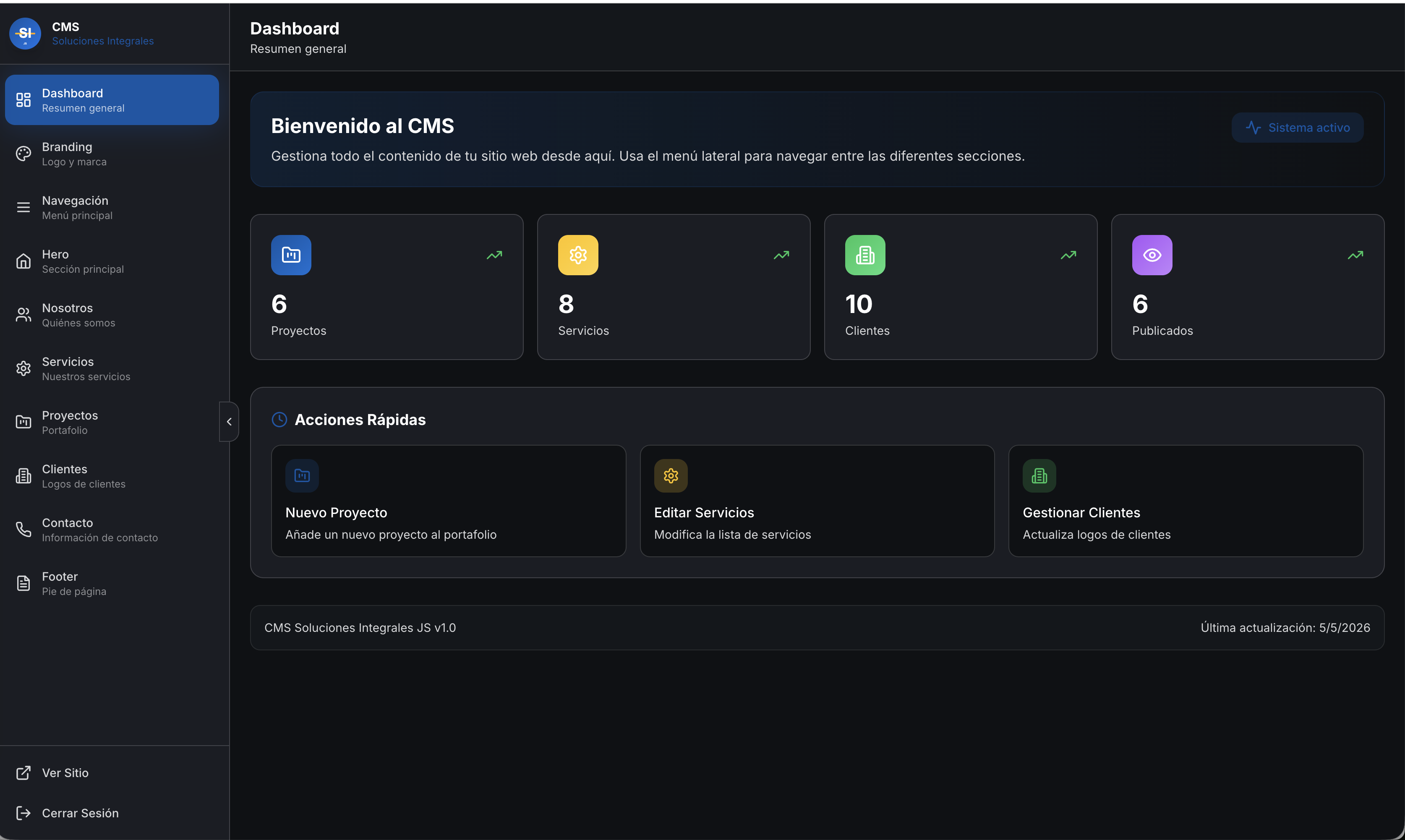Click the clock icon beside Acciones Rápidas

(x=279, y=420)
